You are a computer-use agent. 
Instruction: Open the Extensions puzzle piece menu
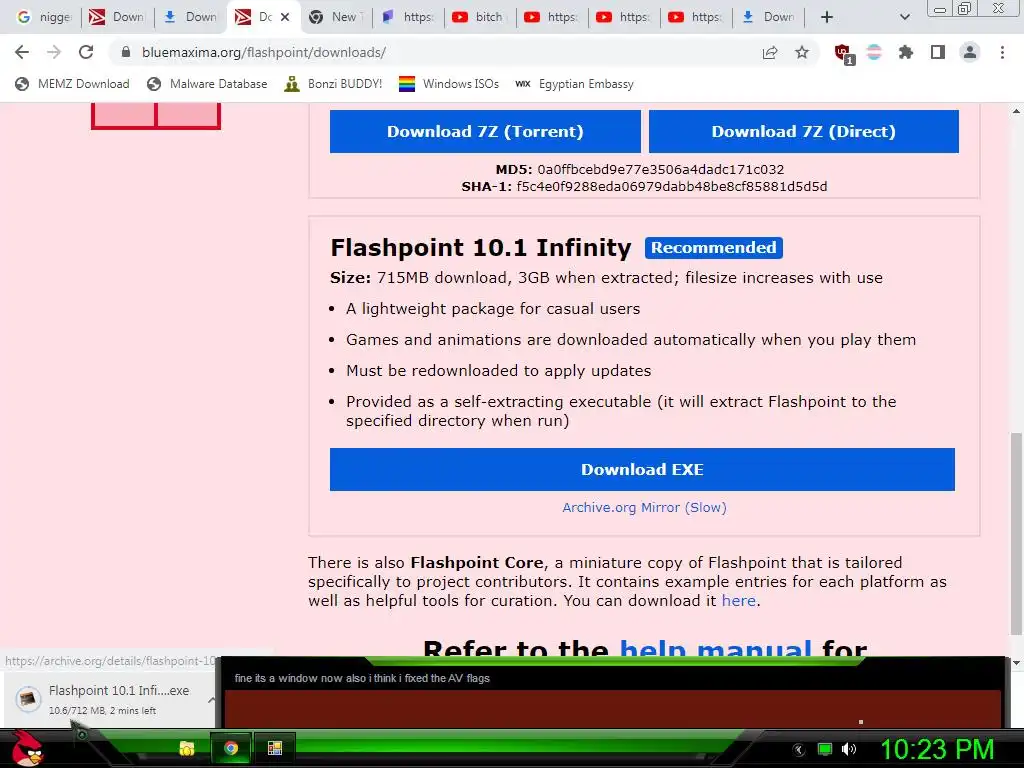point(906,52)
